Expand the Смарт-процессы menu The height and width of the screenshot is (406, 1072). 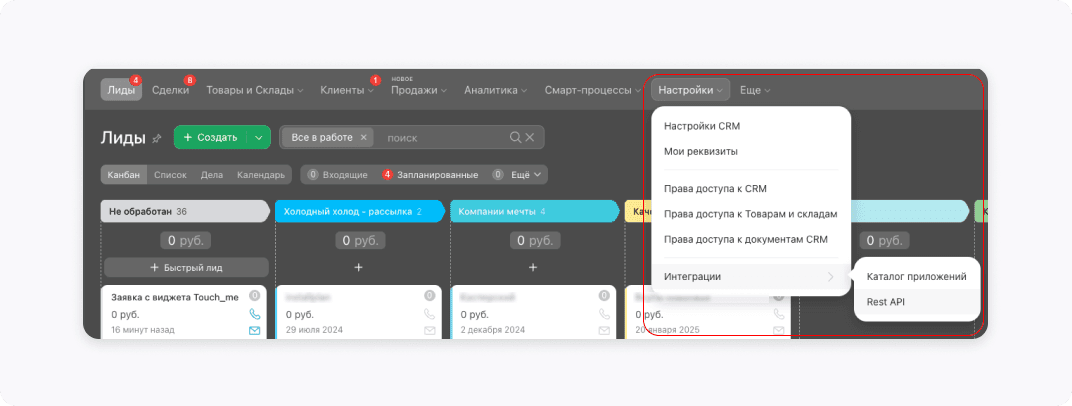(592, 90)
